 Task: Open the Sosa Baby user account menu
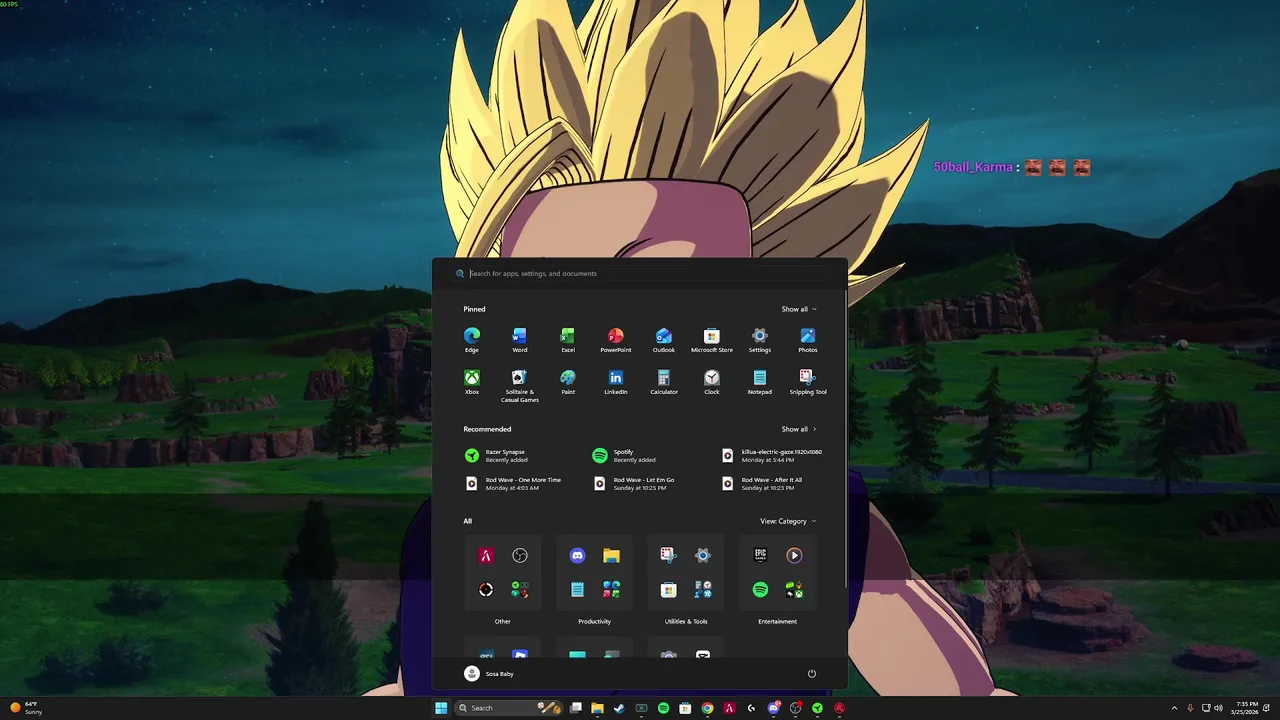(489, 674)
